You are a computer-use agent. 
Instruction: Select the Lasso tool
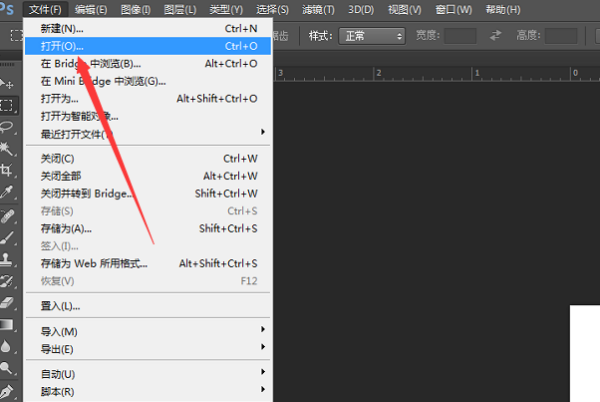tap(7, 127)
